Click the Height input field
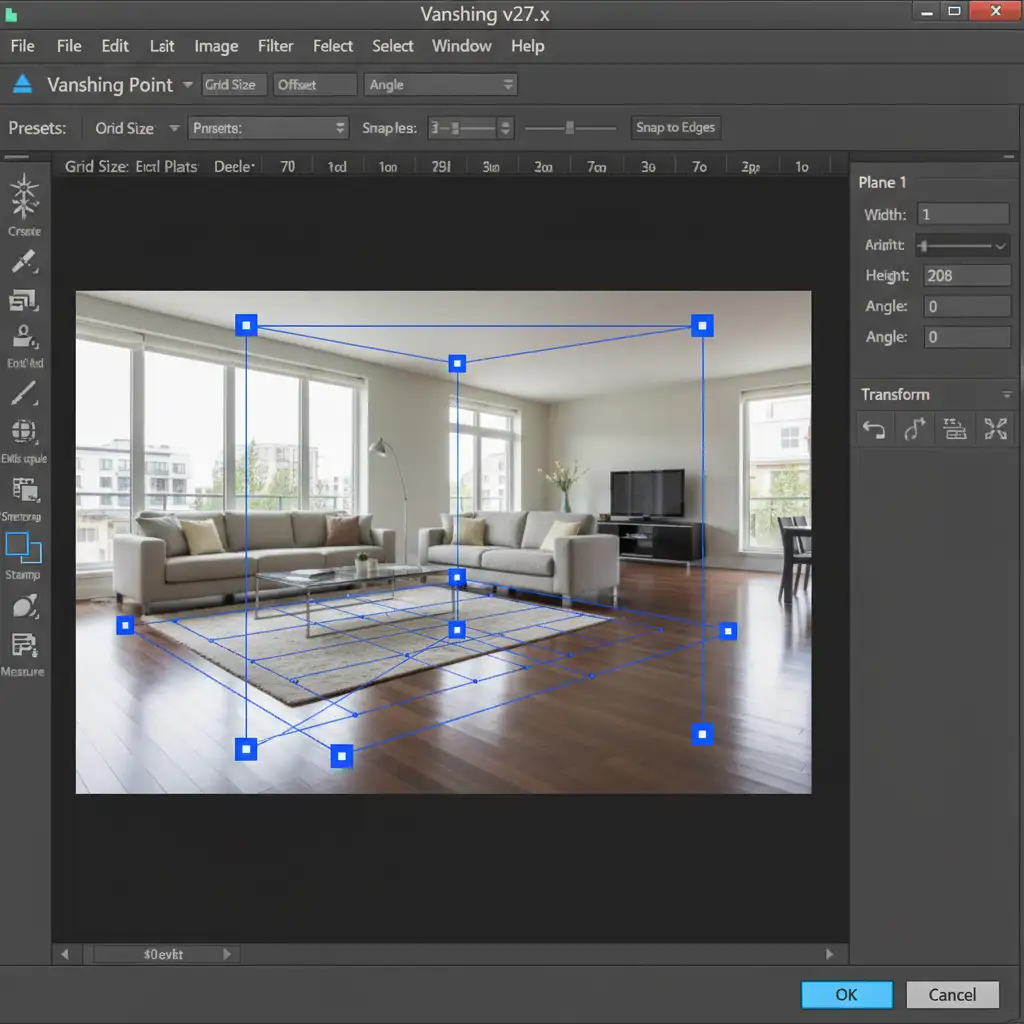Viewport: 1024px width, 1024px height. [966, 276]
